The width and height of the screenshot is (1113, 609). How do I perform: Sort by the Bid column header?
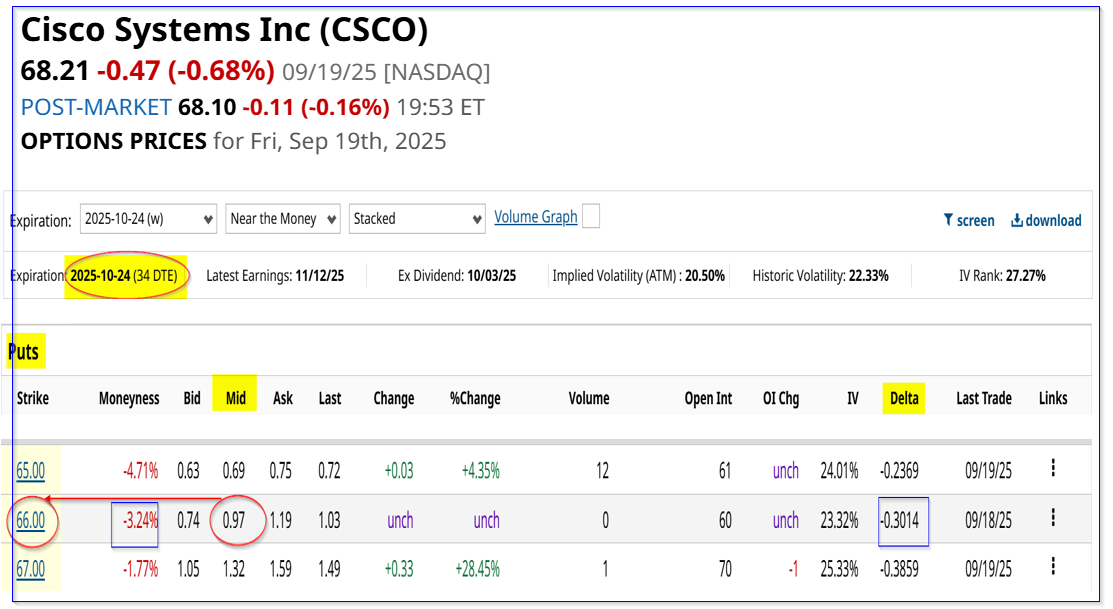(x=192, y=398)
